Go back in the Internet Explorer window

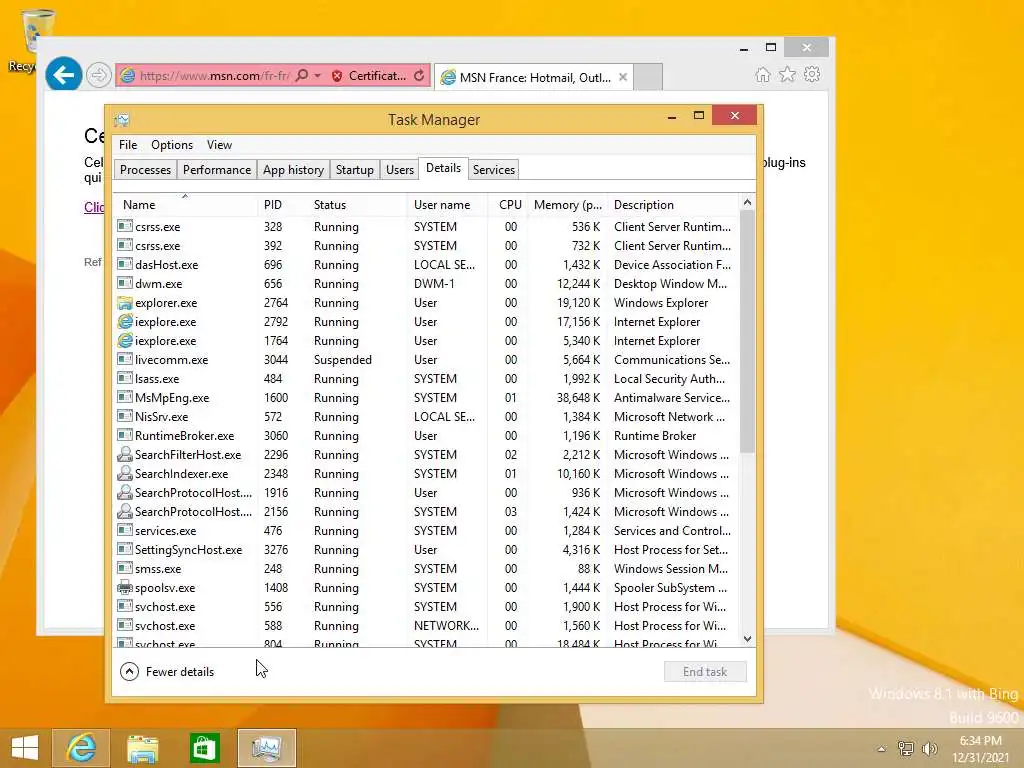[63, 75]
